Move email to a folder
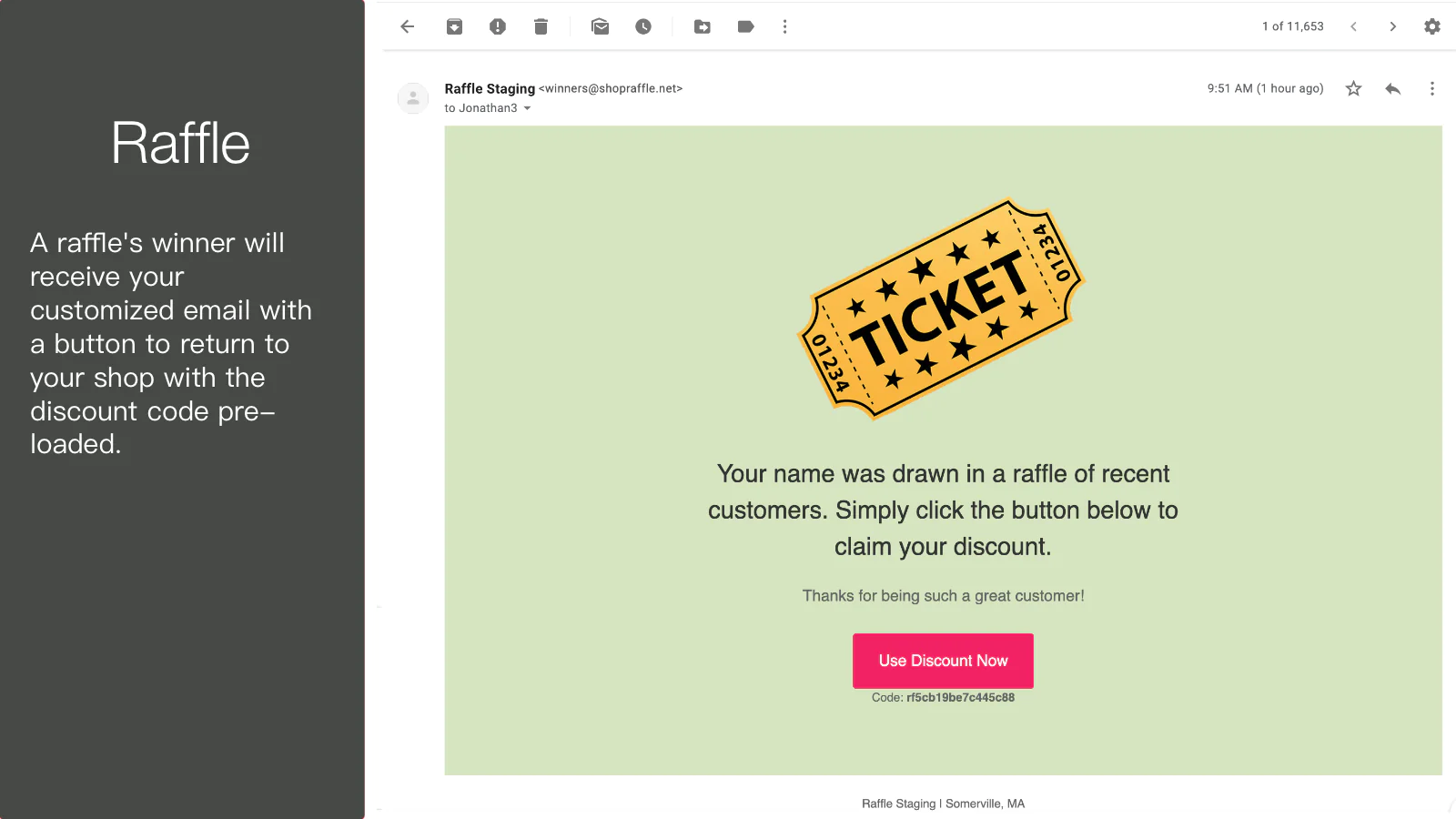Image resolution: width=1456 pixels, height=819 pixels. [703, 26]
